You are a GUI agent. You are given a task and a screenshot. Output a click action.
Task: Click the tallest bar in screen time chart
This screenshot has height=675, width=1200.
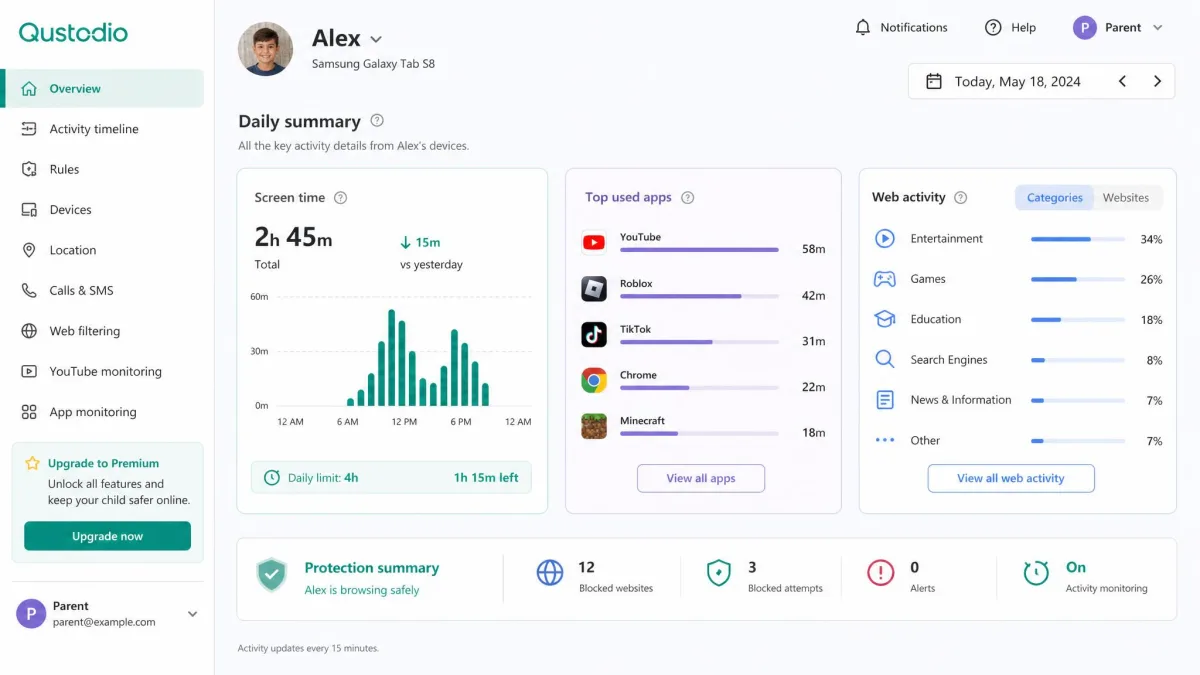[x=392, y=358]
